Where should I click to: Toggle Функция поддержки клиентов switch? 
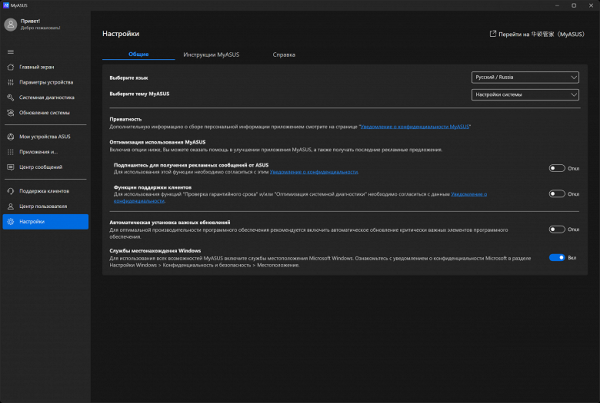click(x=556, y=190)
